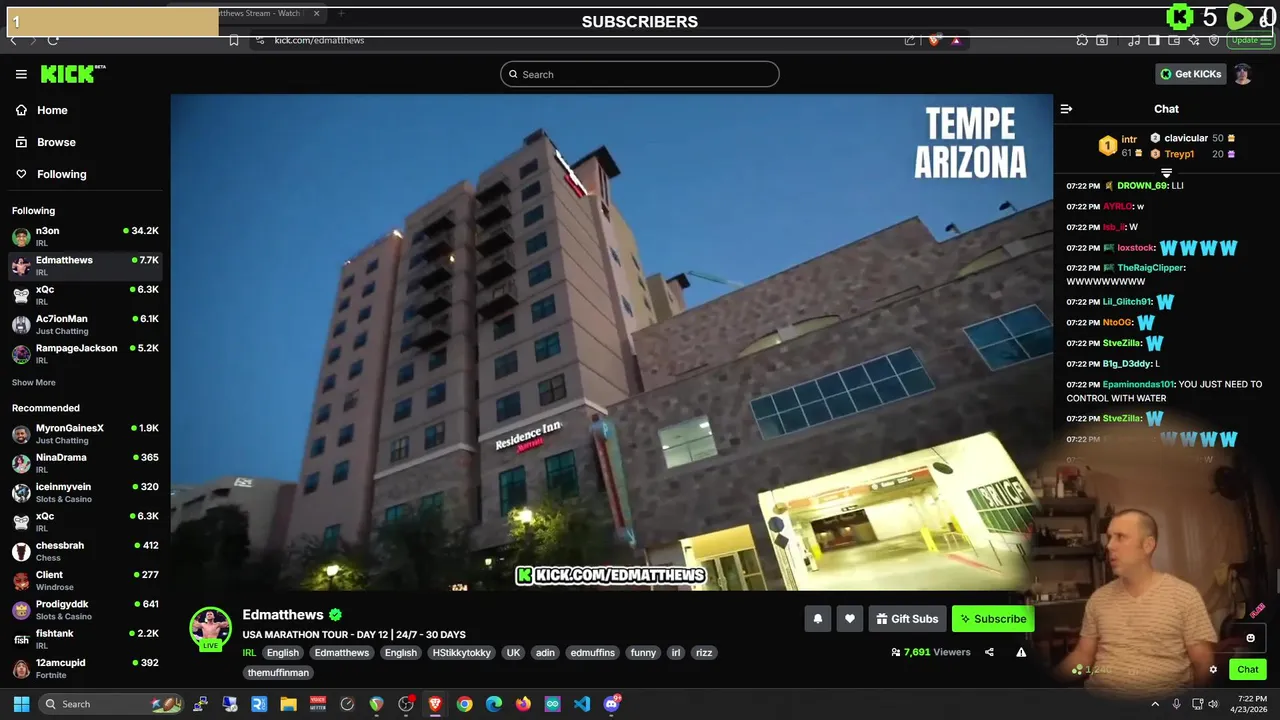Open the emoji picker in chat
1280x720 pixels.
point(1250,638)
